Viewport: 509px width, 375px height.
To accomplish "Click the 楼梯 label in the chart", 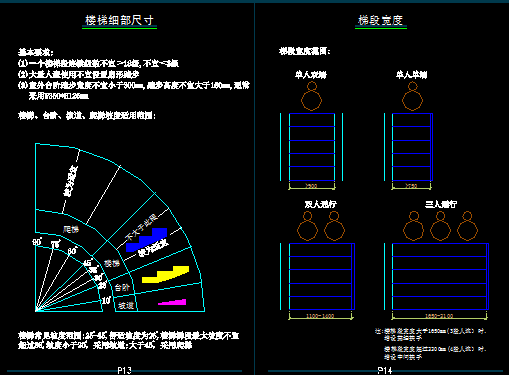I will (112, 263).
